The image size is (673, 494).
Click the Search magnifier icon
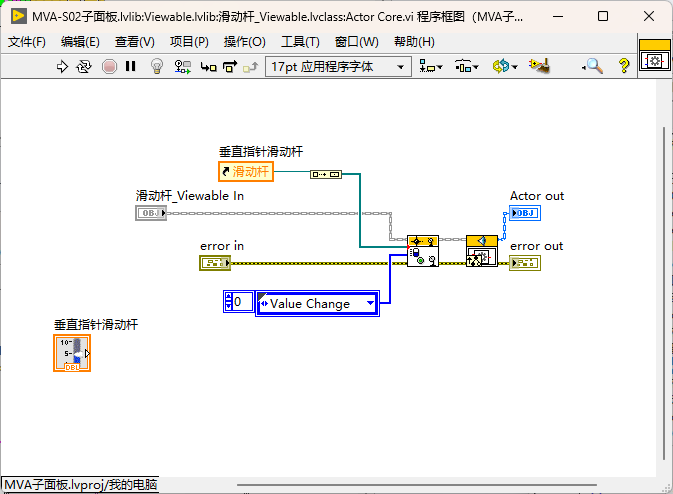(x=593, y=66)
